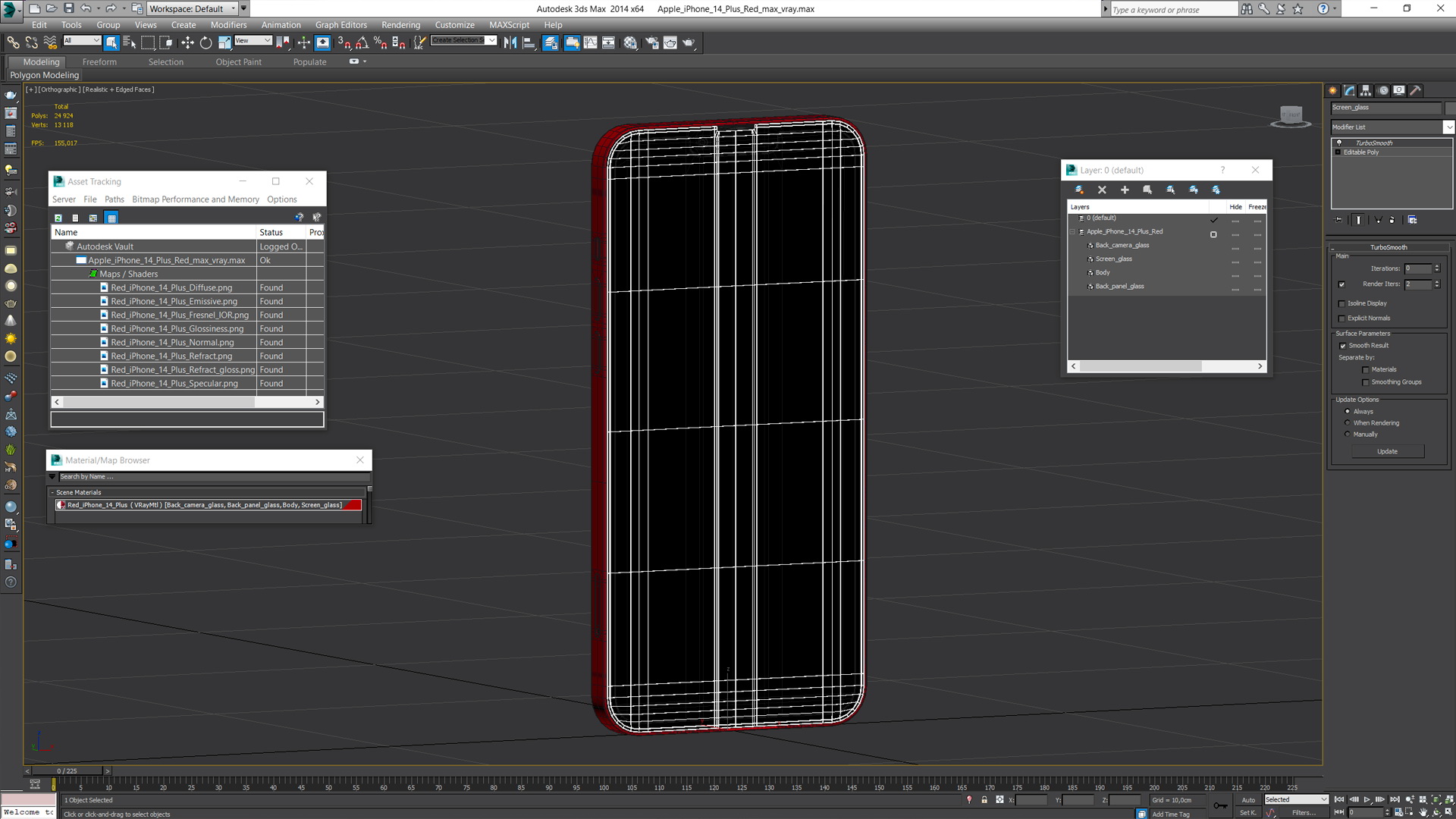The image size is (1456, 819).
Task: Switch to Hierarchy command panel tab
Action: 1366,90
